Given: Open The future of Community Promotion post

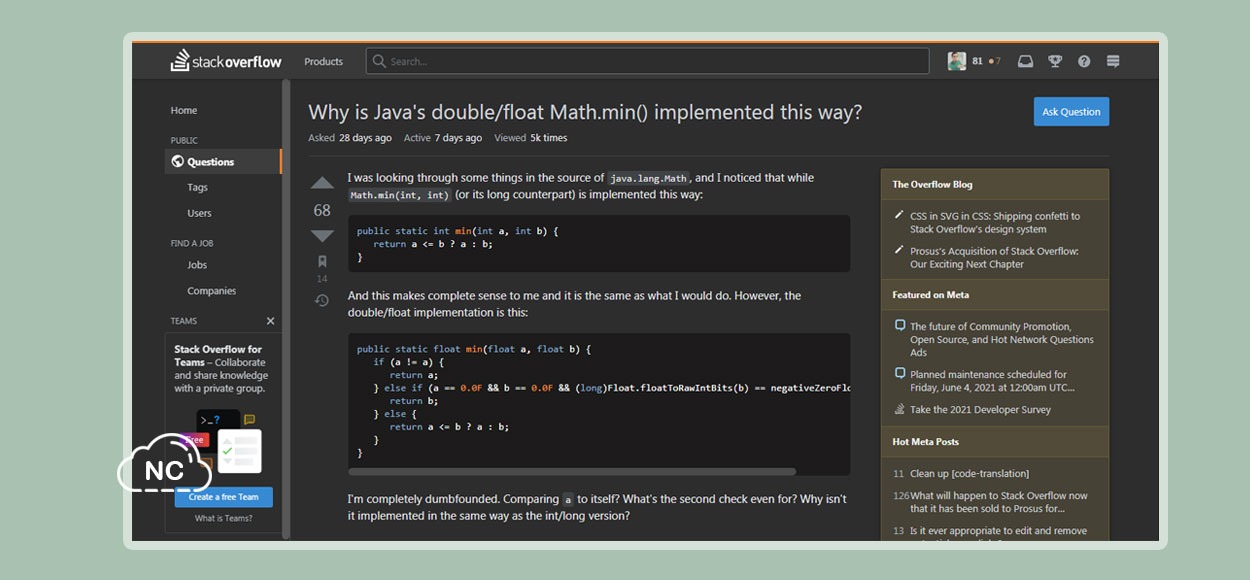Looking at the screenshot, I should [x=1002, y=340].
